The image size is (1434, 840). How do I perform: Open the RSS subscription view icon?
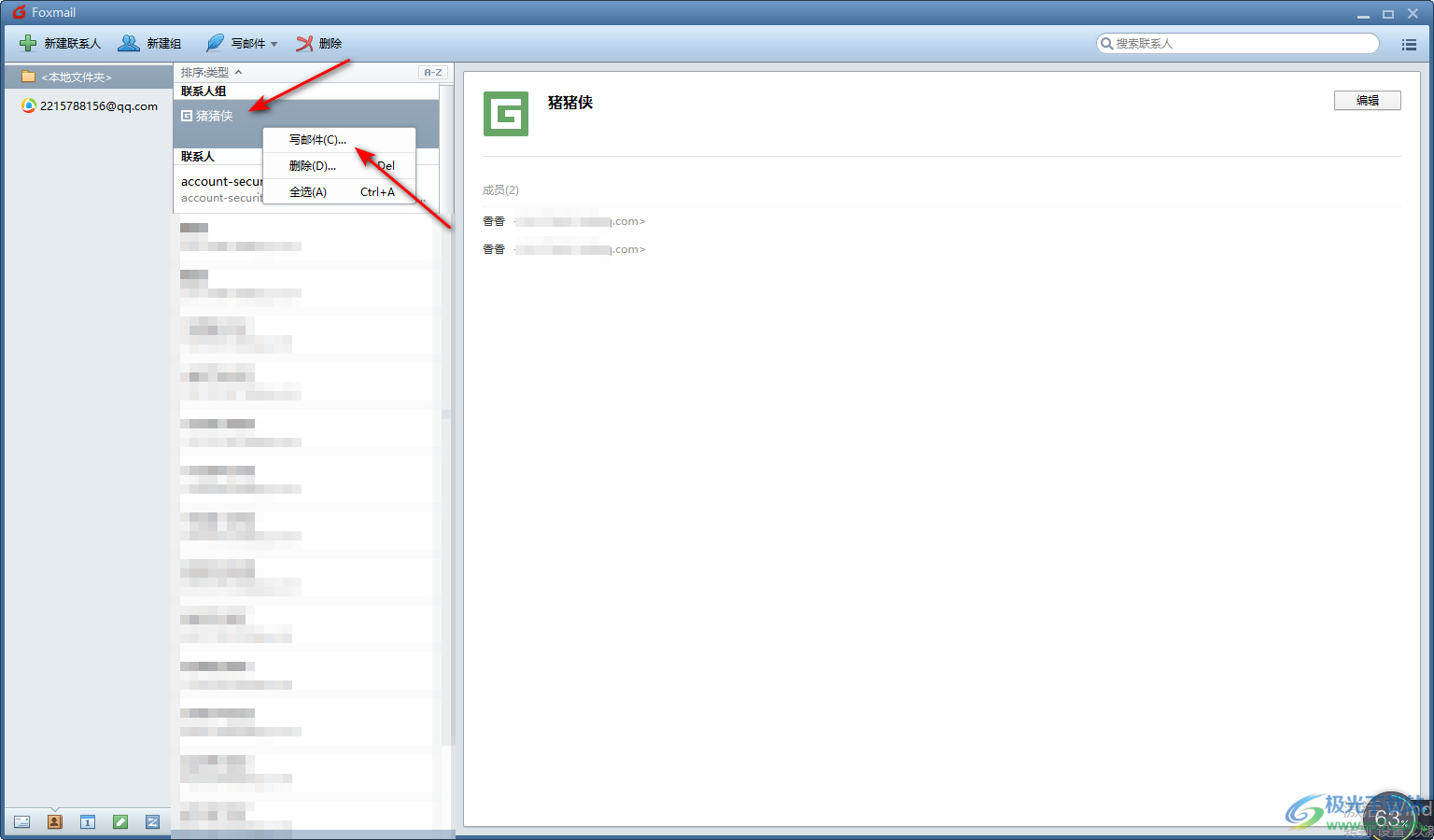[152, 822]
